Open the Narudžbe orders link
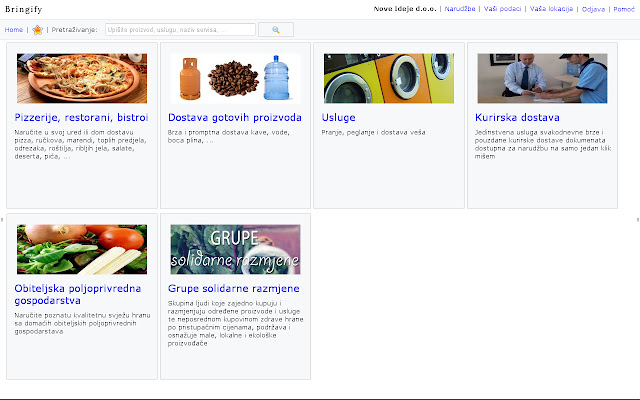 460,9
